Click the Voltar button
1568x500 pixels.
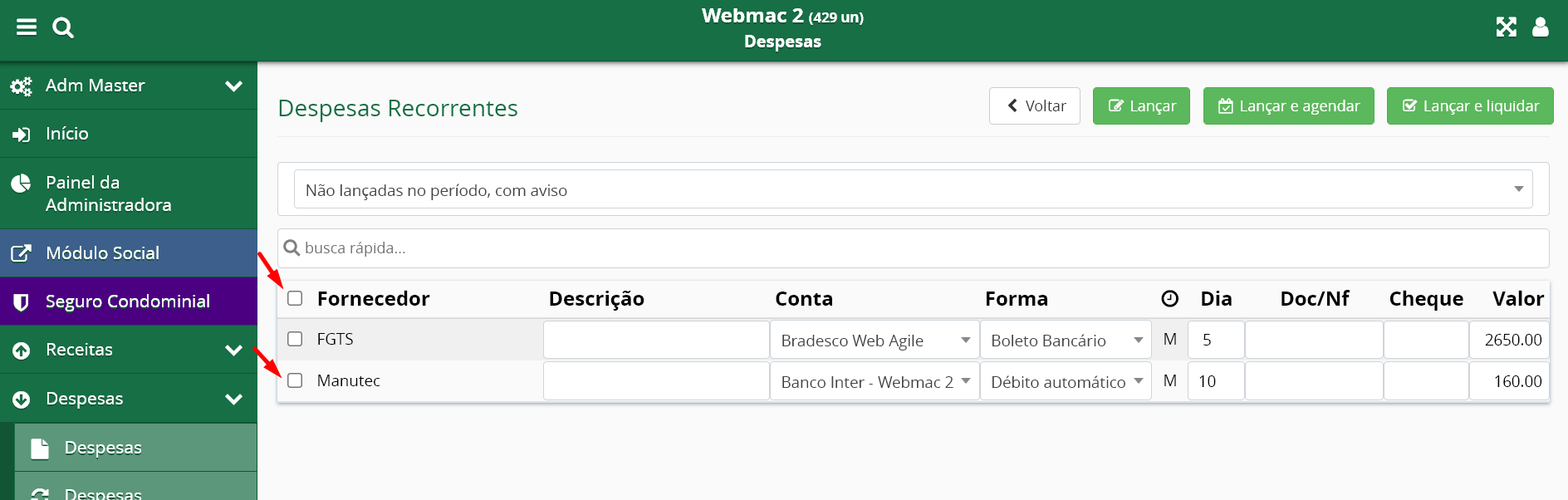[x=1035, y=105]
